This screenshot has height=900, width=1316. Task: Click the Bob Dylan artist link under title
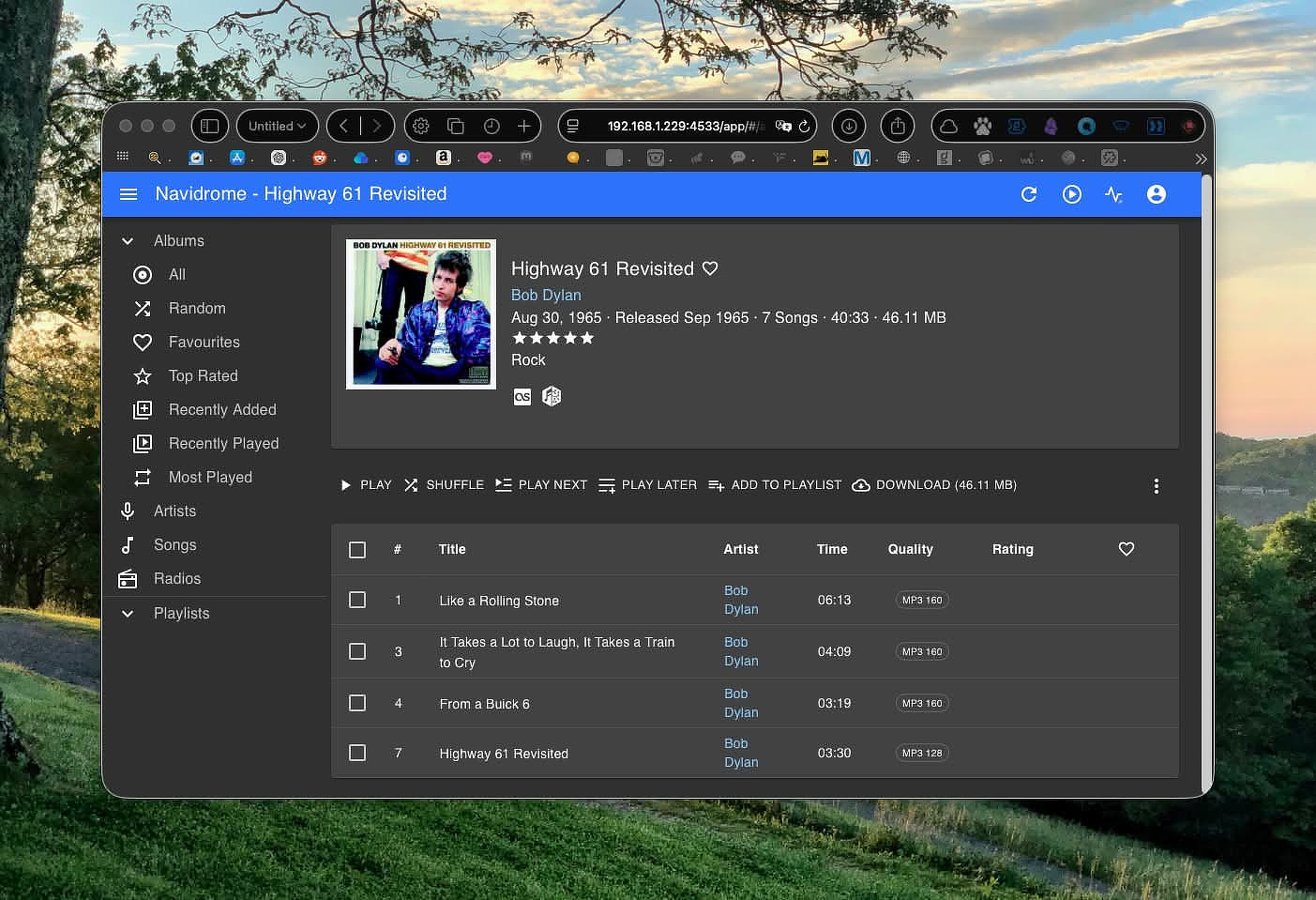546,295
